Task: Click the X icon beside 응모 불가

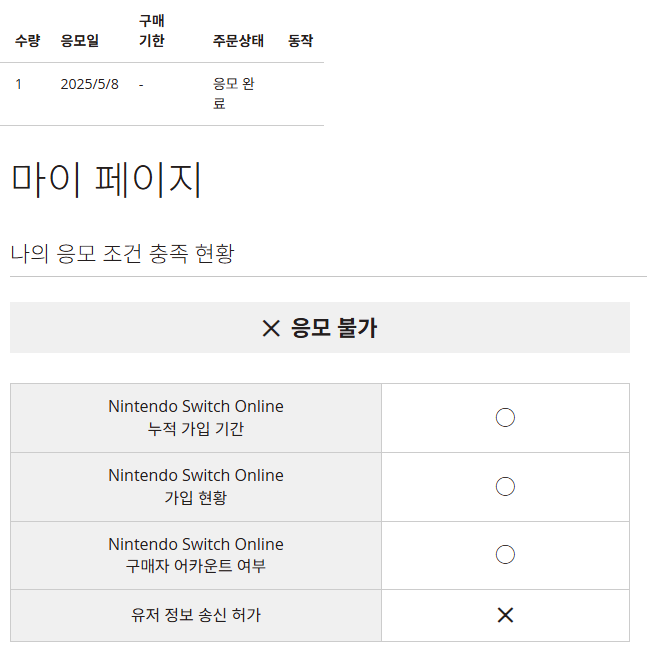Action: coord(271,328)
